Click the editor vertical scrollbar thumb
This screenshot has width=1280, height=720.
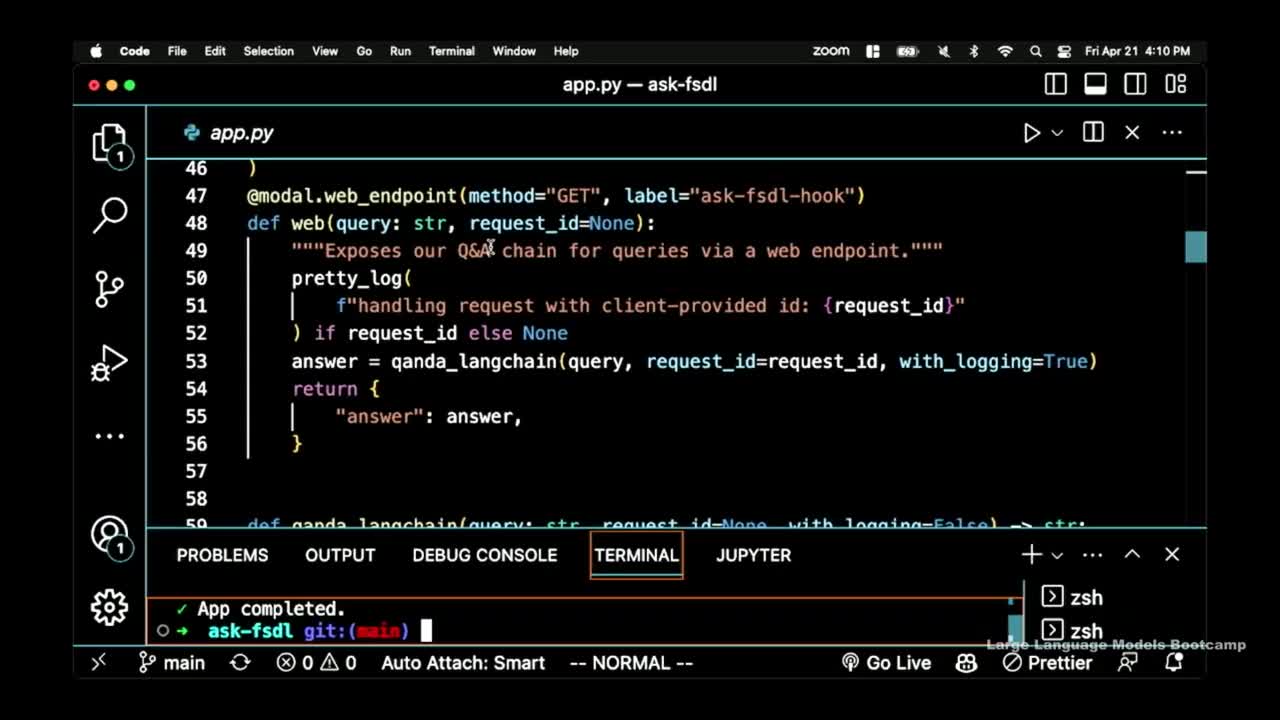[x=1195, y=246]
